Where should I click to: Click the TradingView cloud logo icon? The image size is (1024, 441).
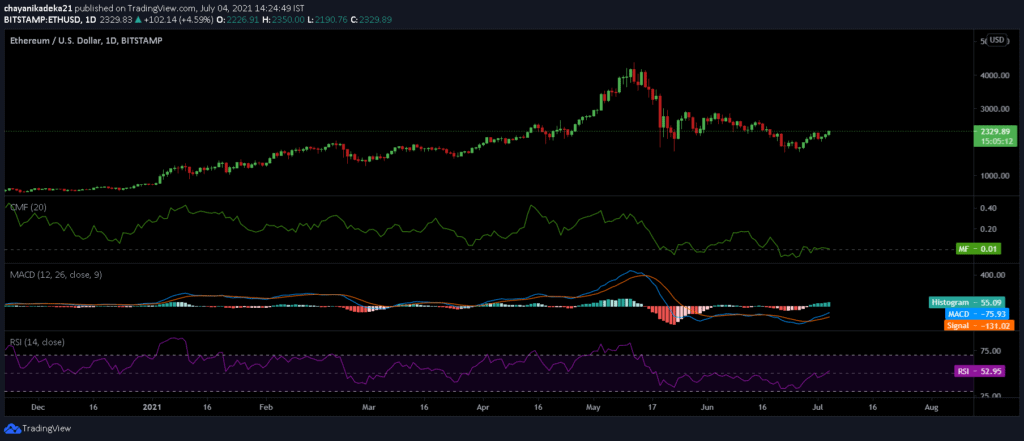click(12, 429)
